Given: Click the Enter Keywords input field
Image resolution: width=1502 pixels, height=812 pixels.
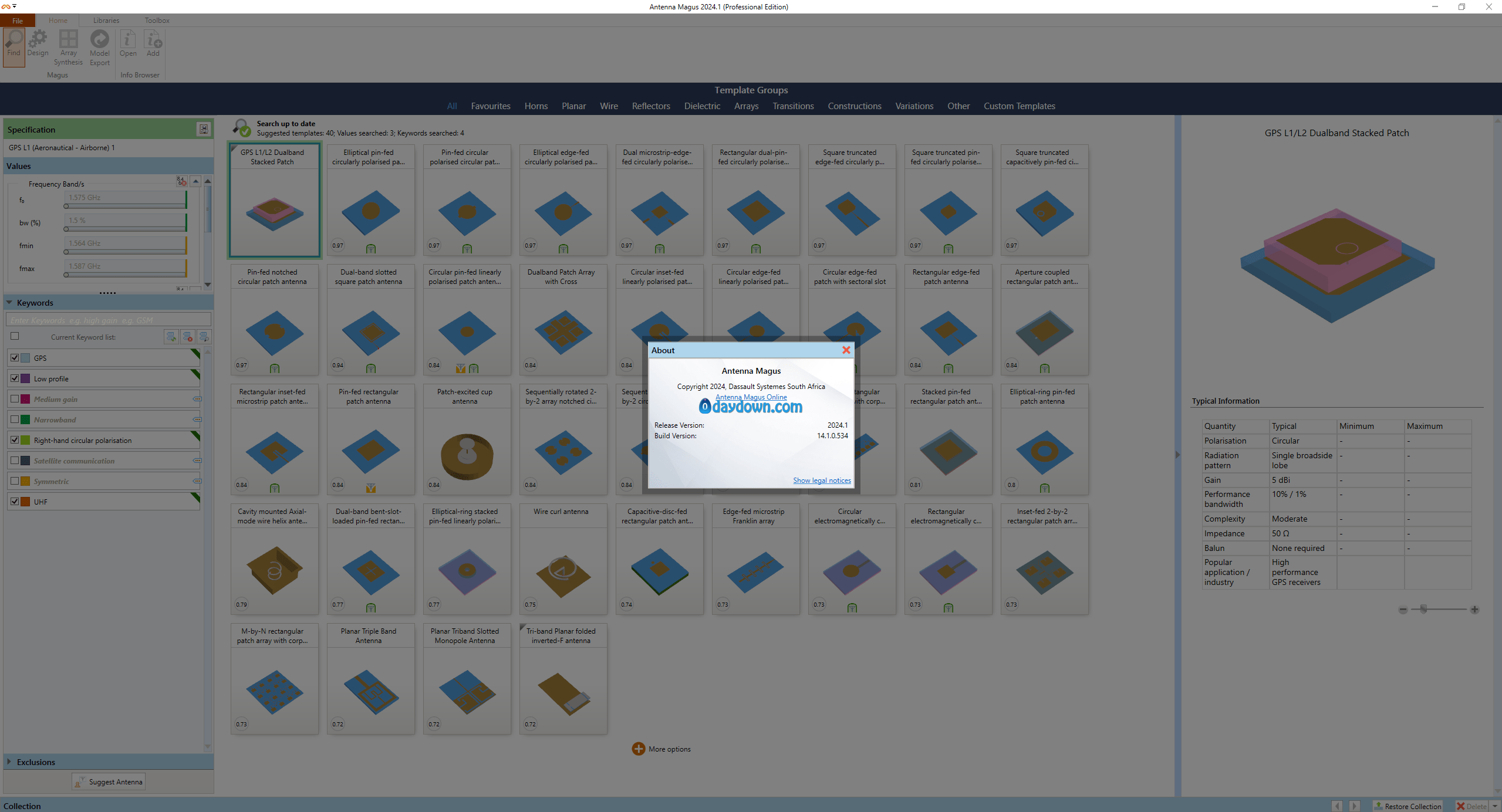Looking at the screenshot, I should [108, 320].
